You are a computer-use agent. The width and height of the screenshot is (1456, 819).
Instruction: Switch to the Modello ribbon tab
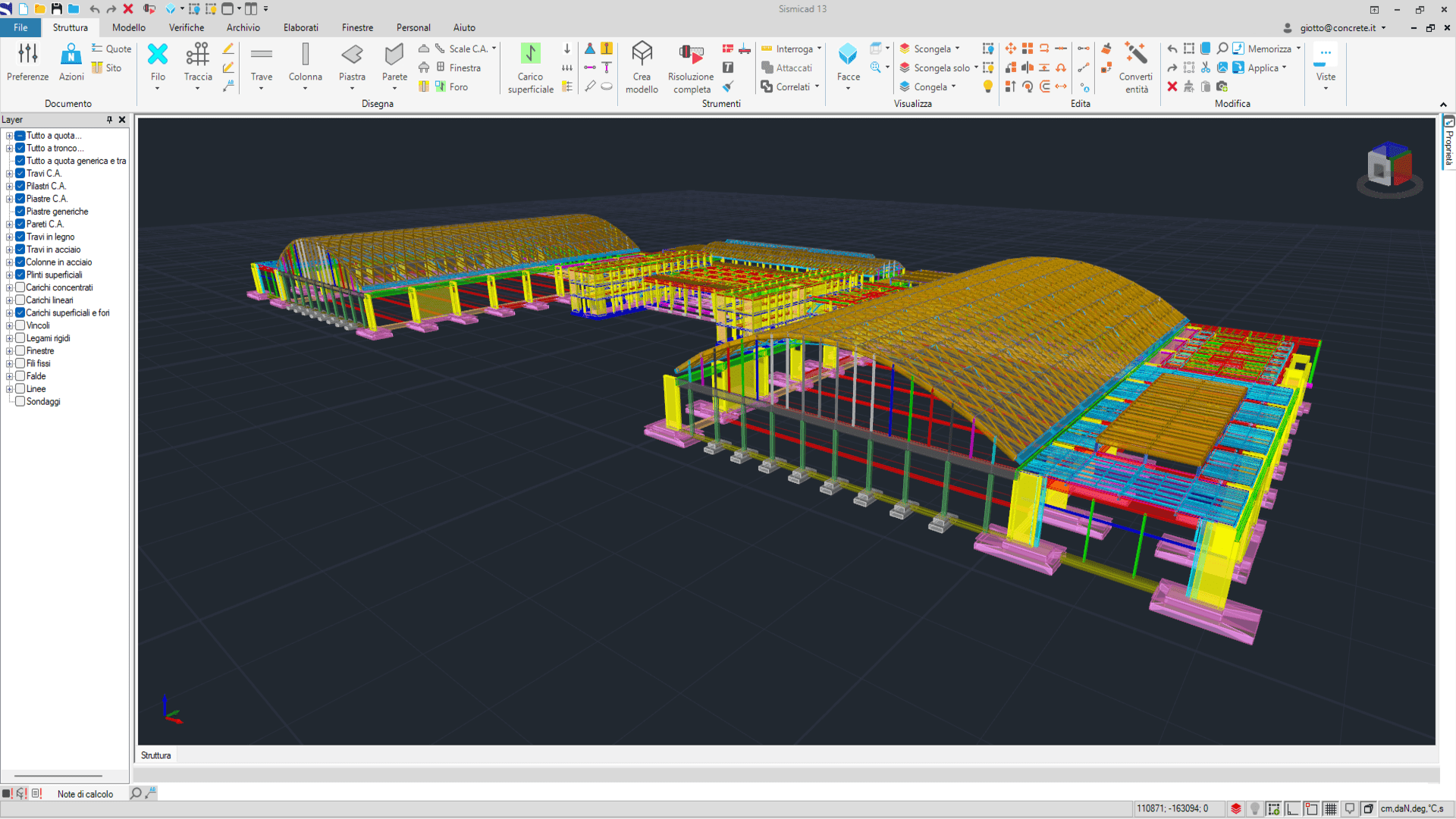(129, 28)
